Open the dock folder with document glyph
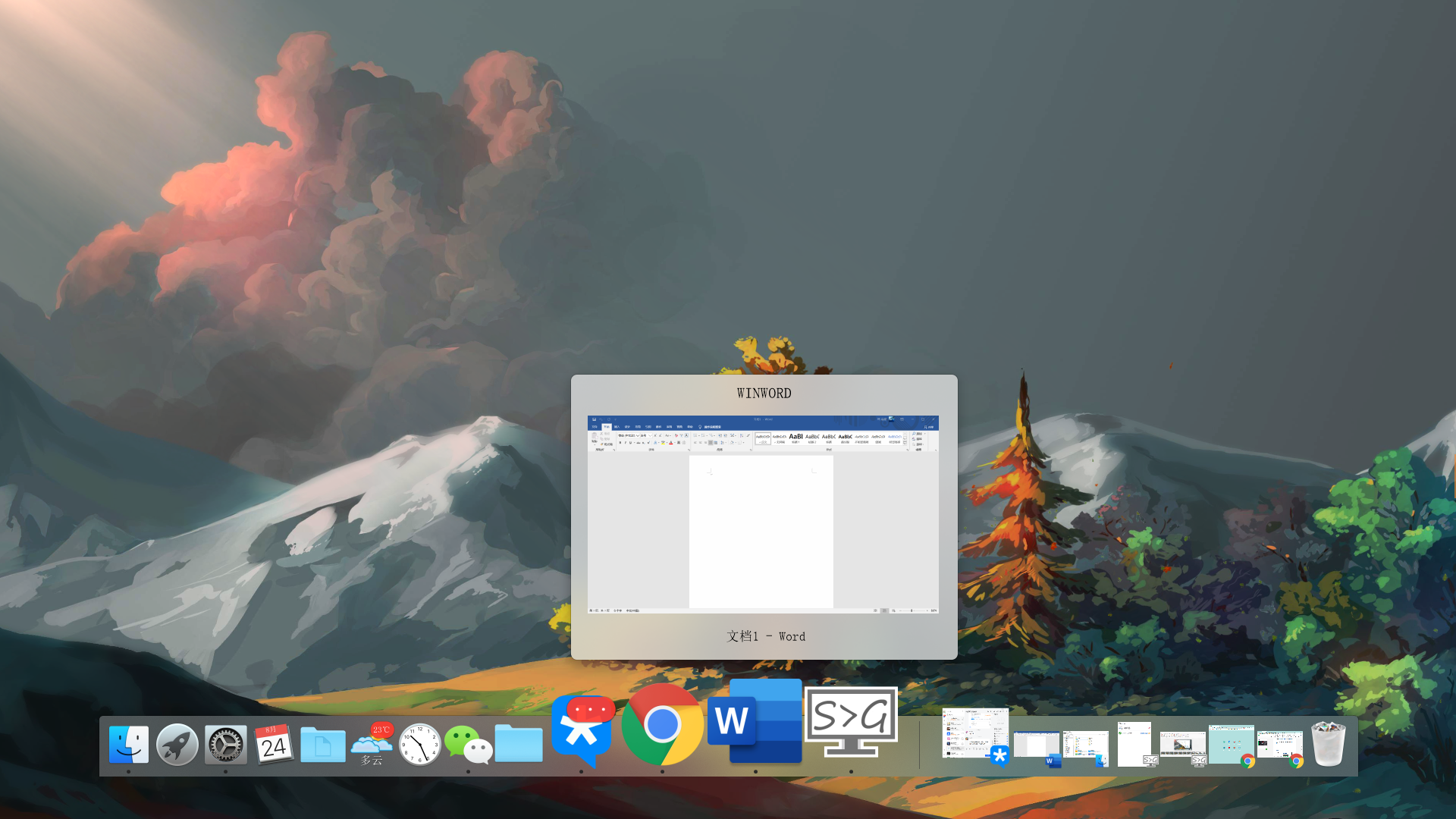1456x819 pixels. (322, 745)
